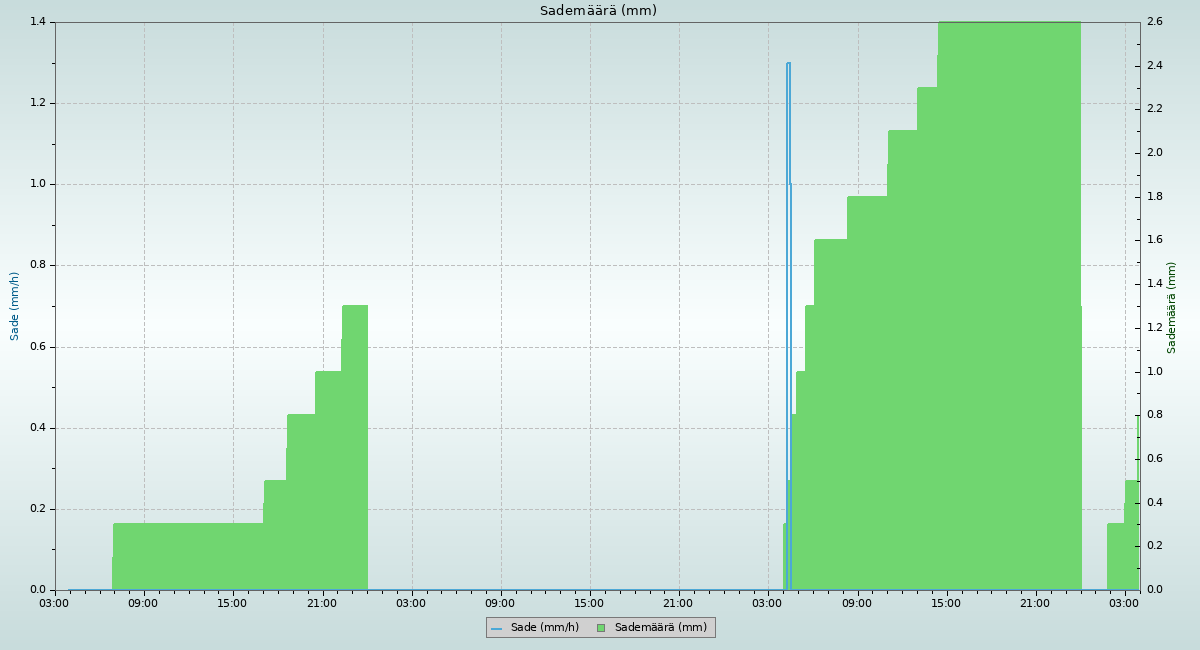The width and height of the screenshot is (1200, 650).
Task: Click the first 09:00 time axis label
Action: [144, 603]
